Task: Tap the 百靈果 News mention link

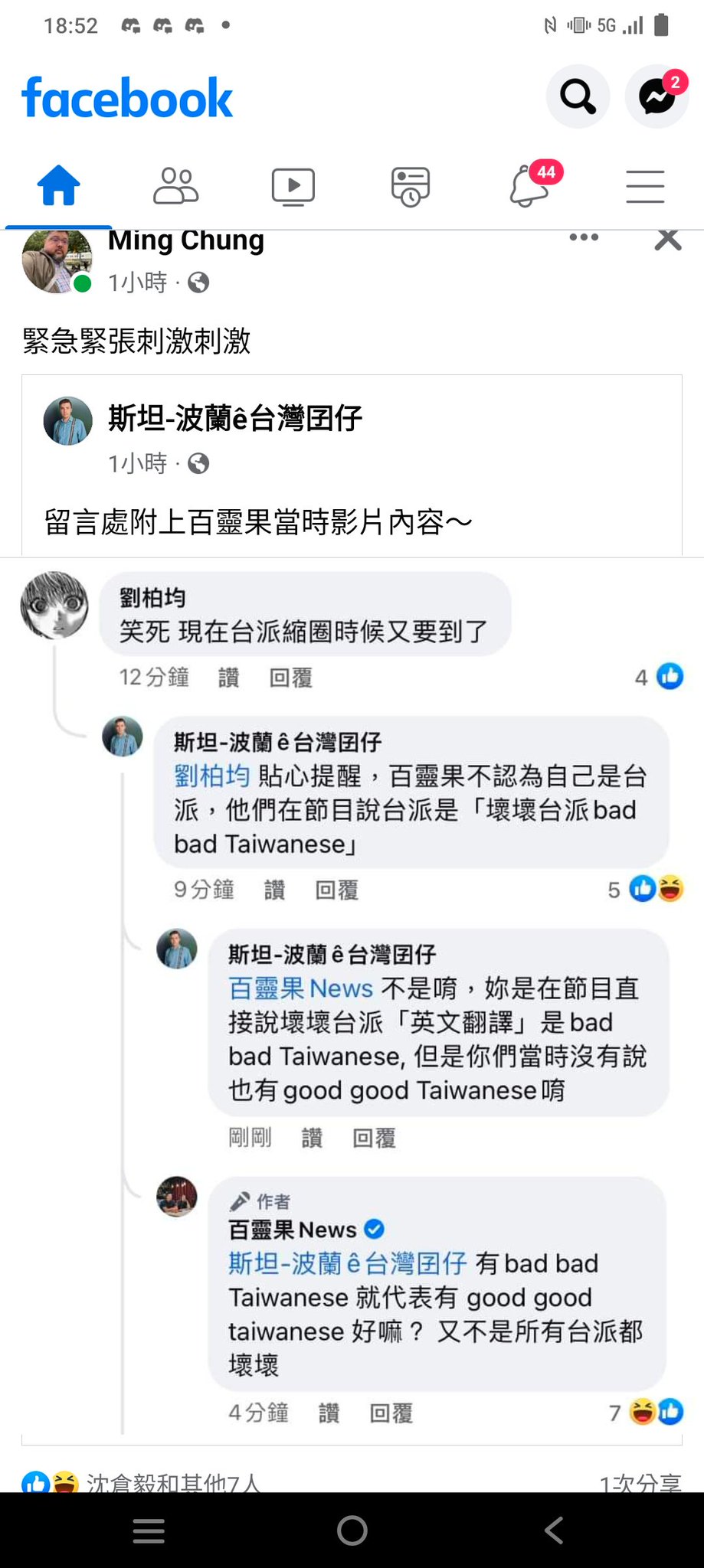Action: click(300, 988)
